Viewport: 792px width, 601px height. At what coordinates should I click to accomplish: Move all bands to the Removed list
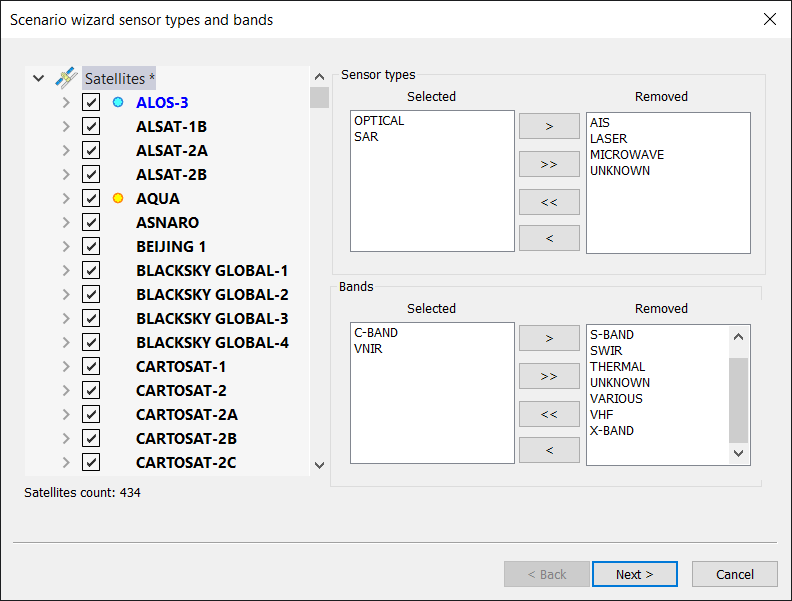click(549, 376)
